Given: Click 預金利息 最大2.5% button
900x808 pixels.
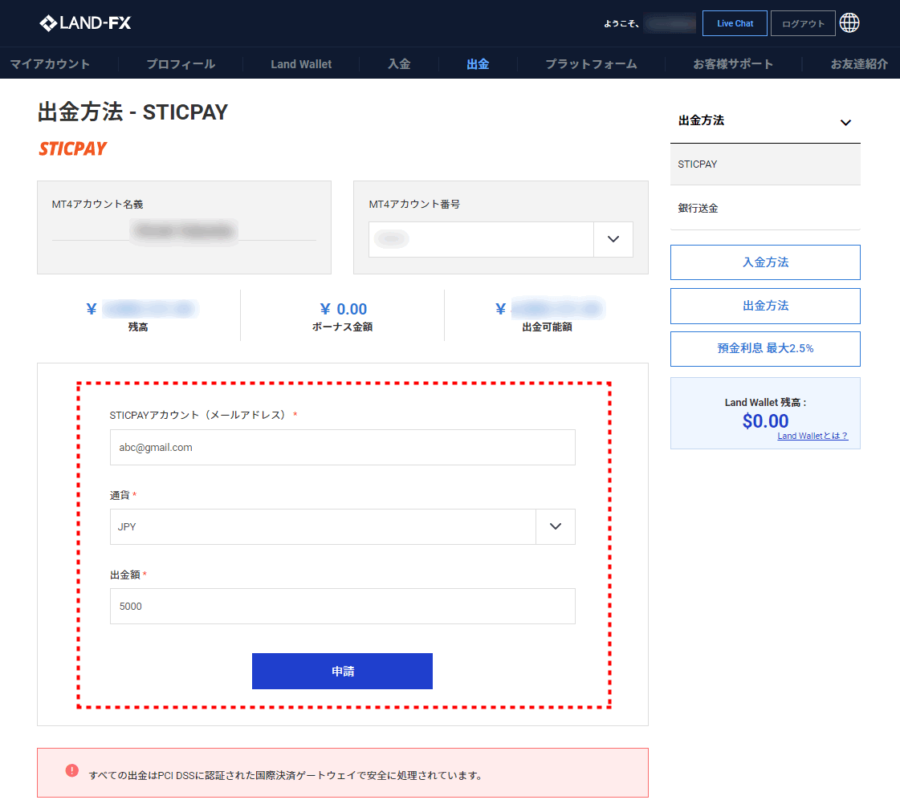Looking at the screenshot, I should [765, 348].
